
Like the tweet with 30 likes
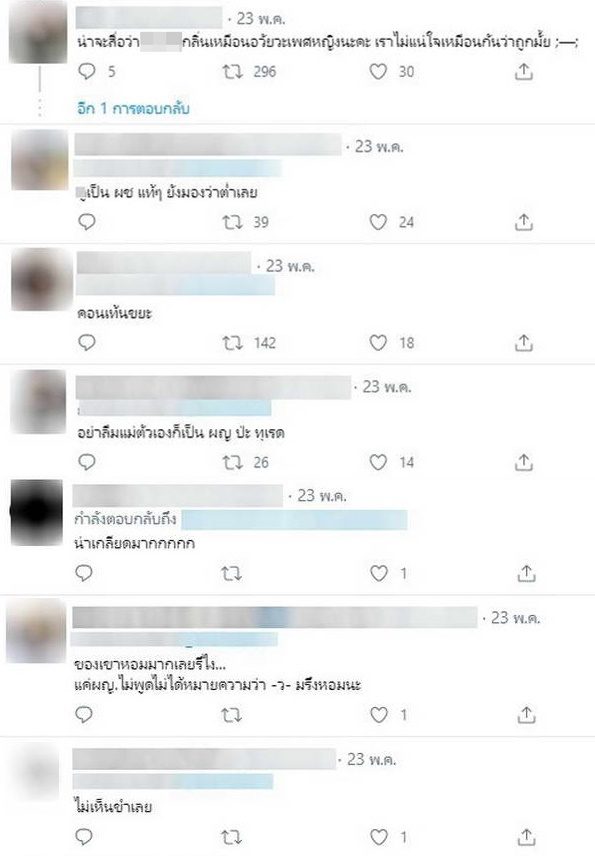point(378,72)
